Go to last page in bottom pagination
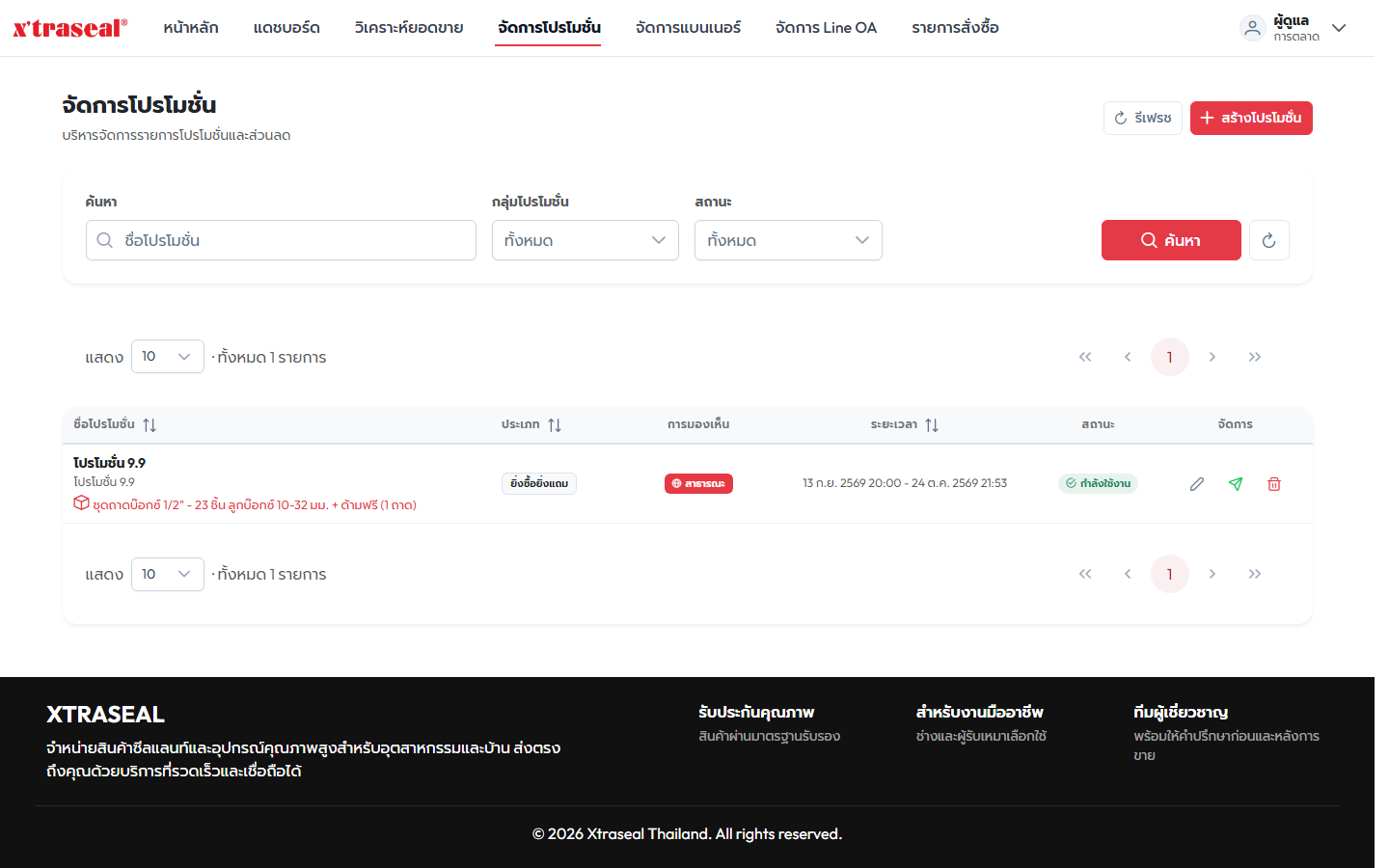The width and height of the screenshot is (1389, 868). click(1255, 574)
